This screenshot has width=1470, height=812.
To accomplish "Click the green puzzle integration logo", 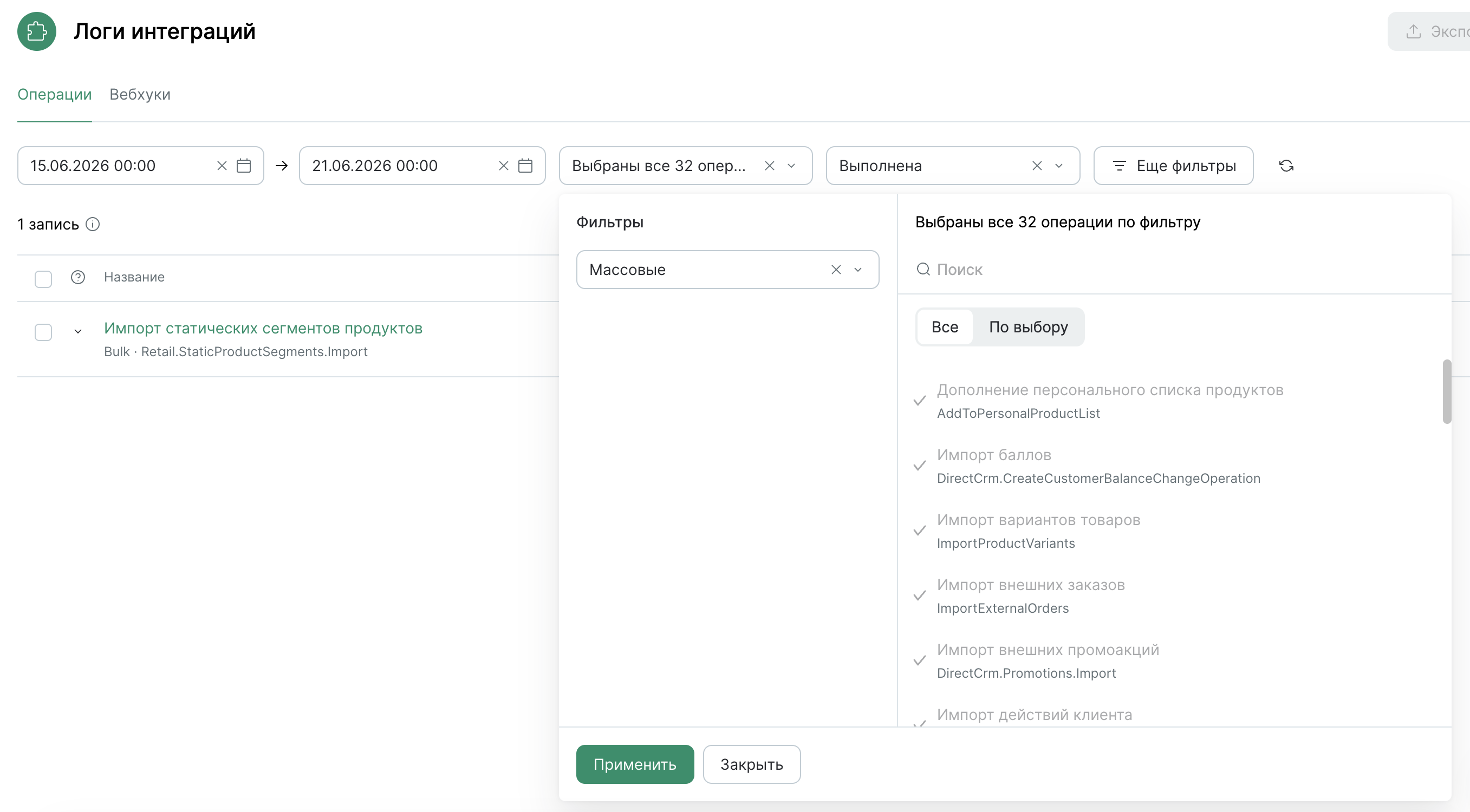I will click(x=36, y=31).
